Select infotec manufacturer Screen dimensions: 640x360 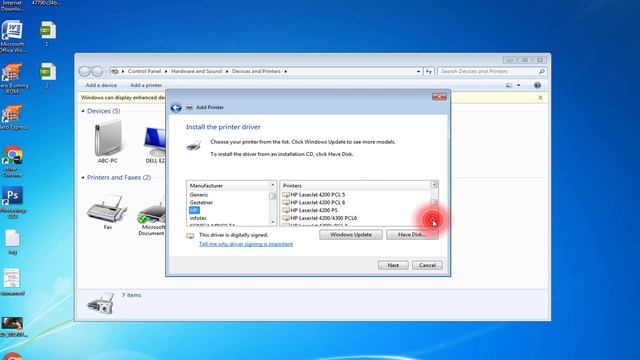198,218
